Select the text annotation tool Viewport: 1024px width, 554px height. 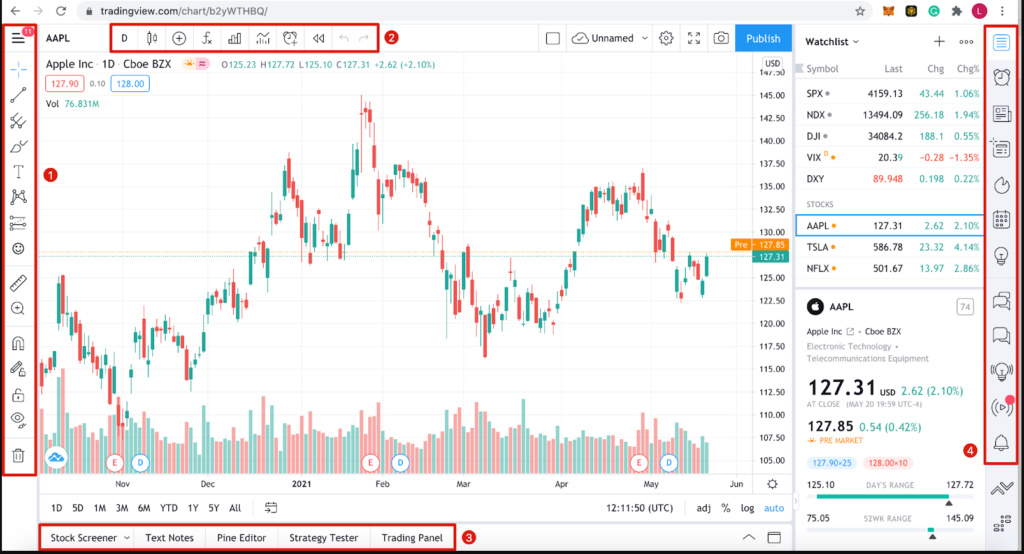point(18,172)
